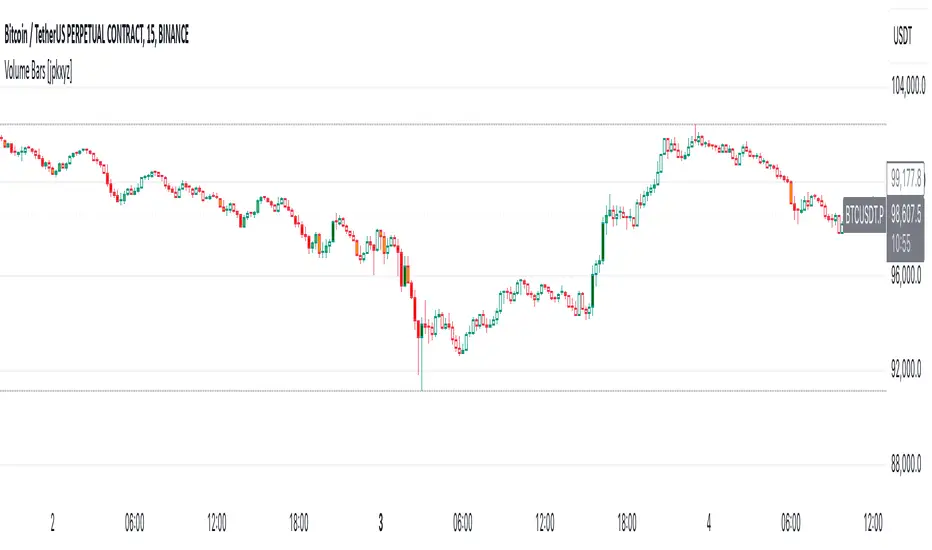Click the 96,000.0 price axis label

[907, 280]
